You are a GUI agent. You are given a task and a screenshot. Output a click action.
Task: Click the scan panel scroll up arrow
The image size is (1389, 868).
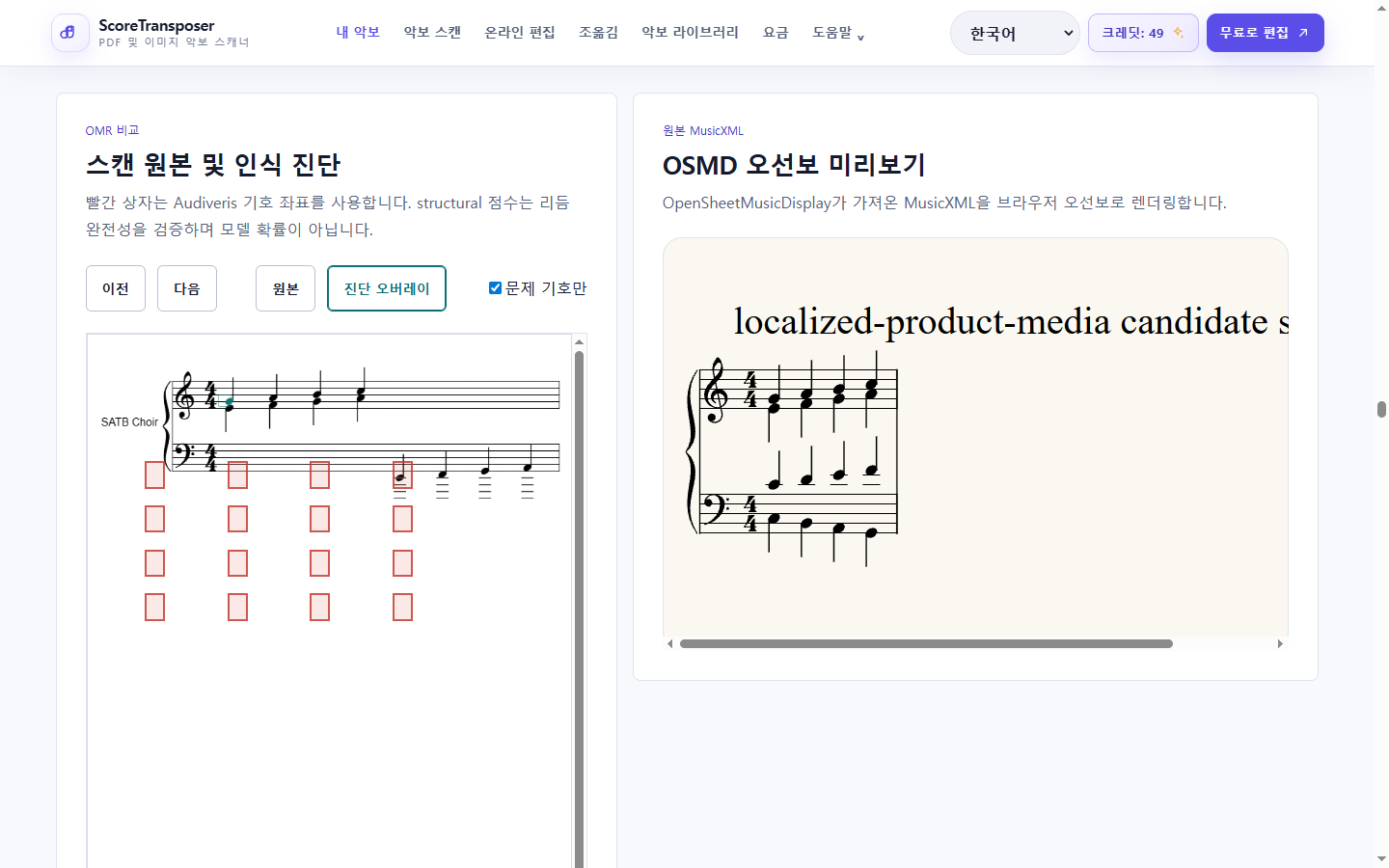(579, 341)
